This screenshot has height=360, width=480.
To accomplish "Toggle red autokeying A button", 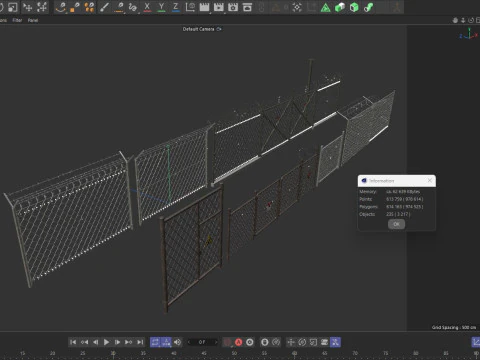I will (238, 342).
